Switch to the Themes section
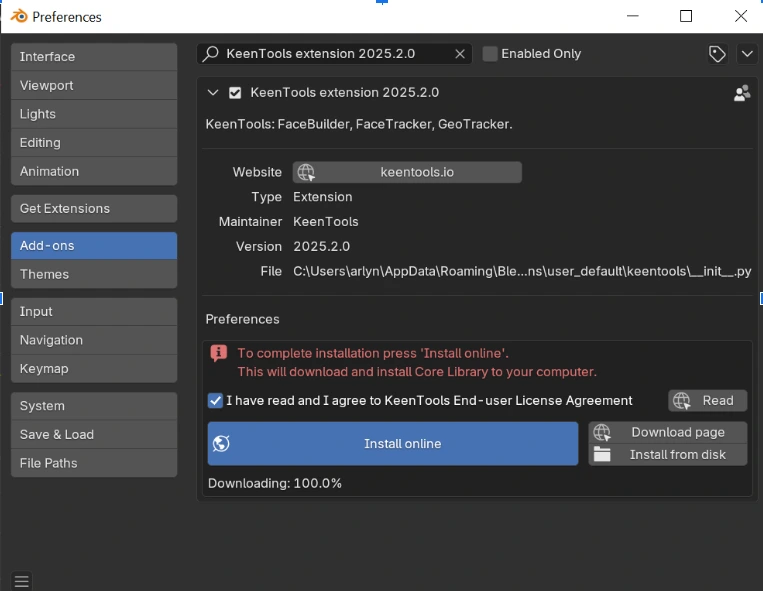This screenshot has width=763, height=591. [x=94, y=274]
